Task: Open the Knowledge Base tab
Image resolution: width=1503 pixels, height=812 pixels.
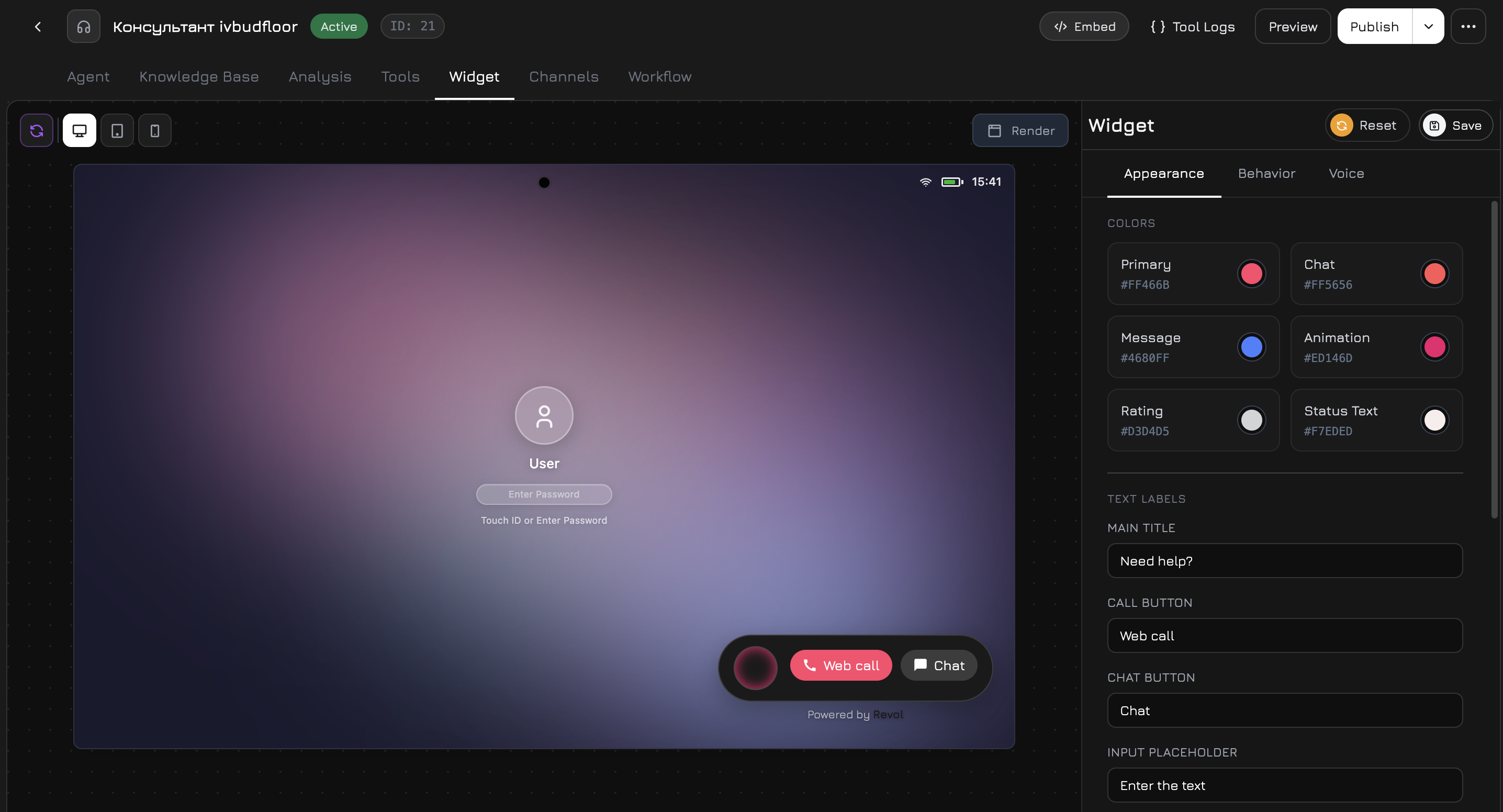Action: tap(199, 76)
